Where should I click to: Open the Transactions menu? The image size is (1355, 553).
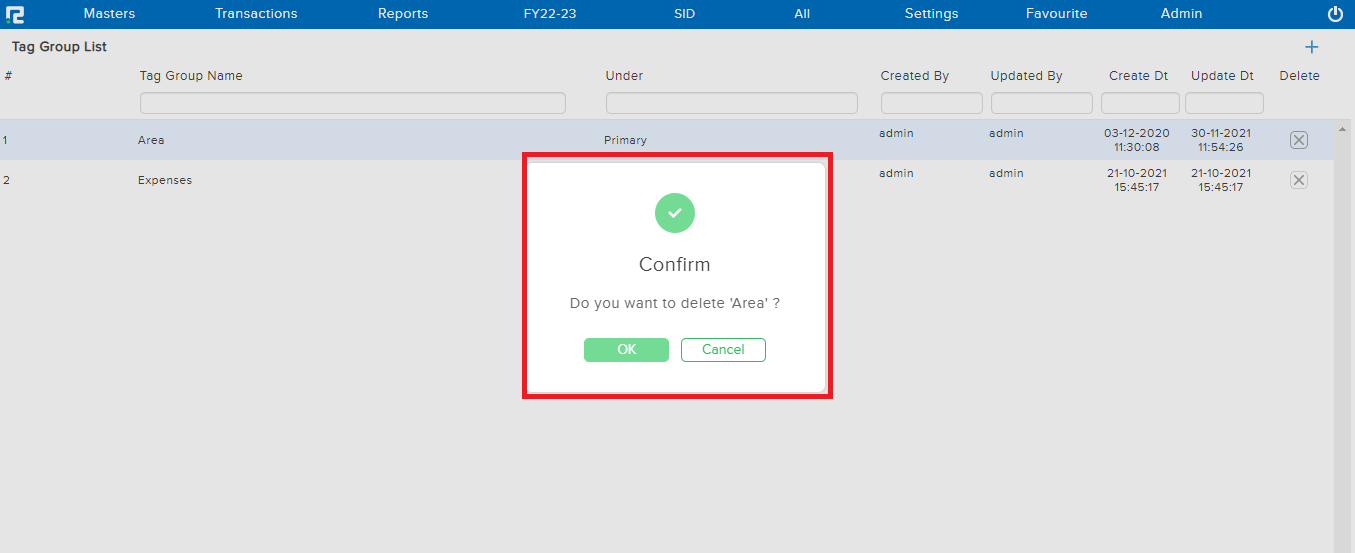pos(256,14)
